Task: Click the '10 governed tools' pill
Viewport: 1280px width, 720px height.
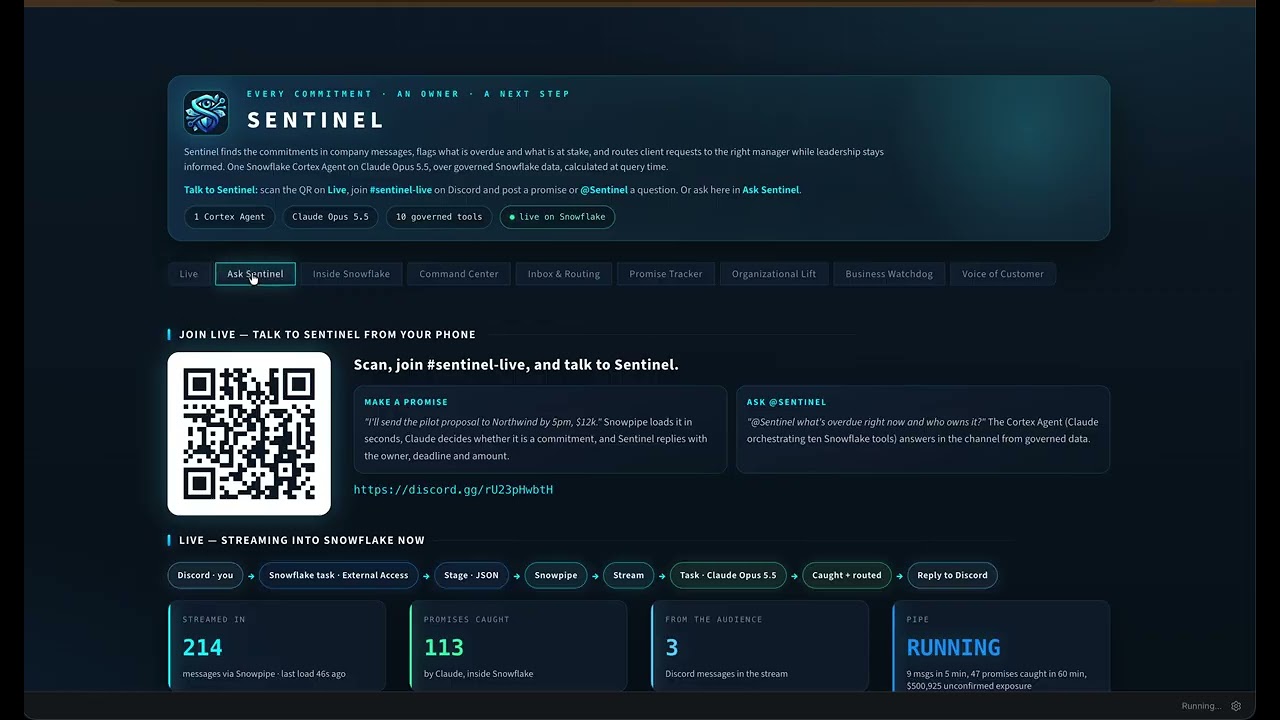Action: (x=439, y=217)
